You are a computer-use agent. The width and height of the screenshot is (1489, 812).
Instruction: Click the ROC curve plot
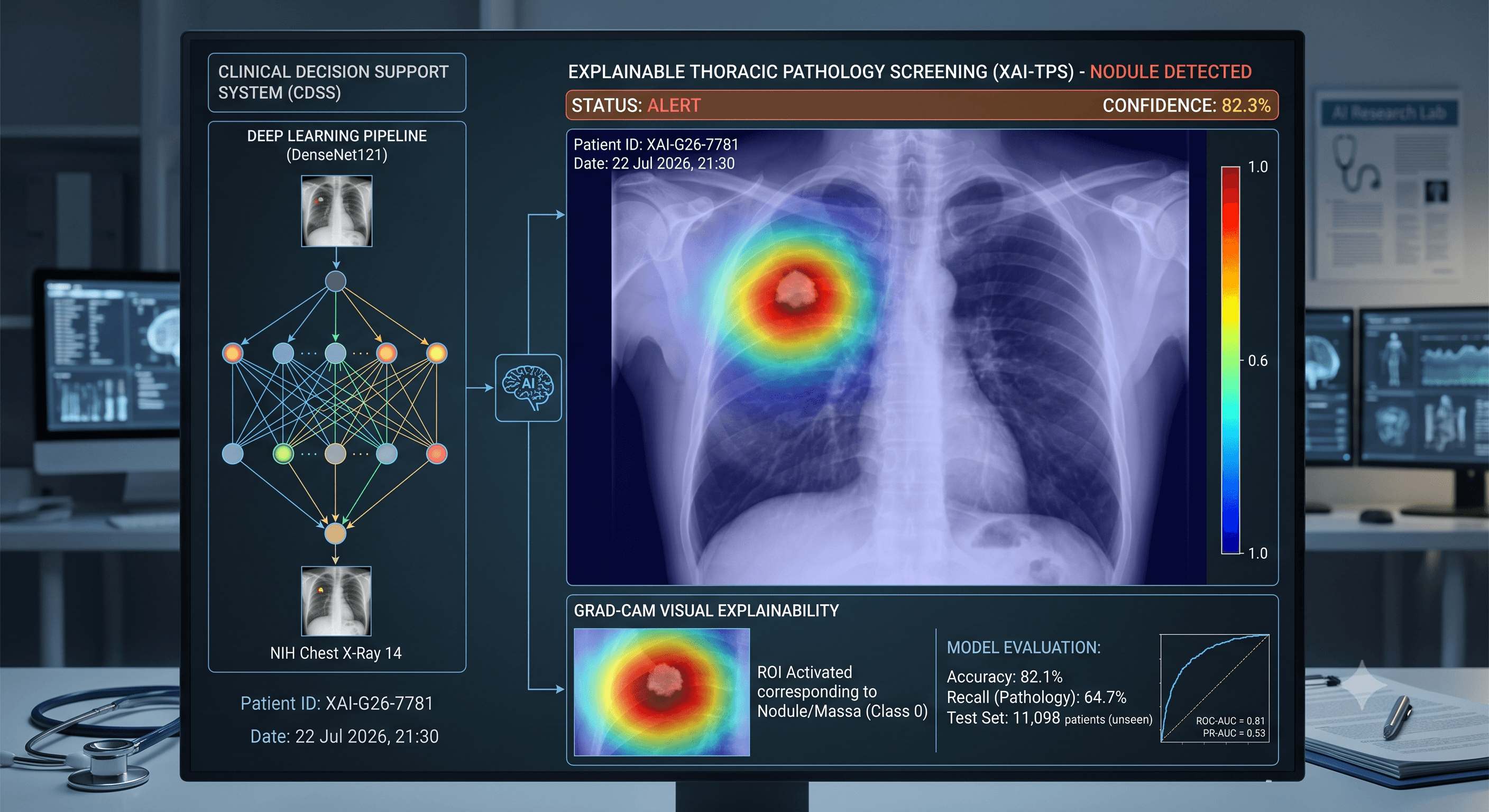click(1215, 688)
